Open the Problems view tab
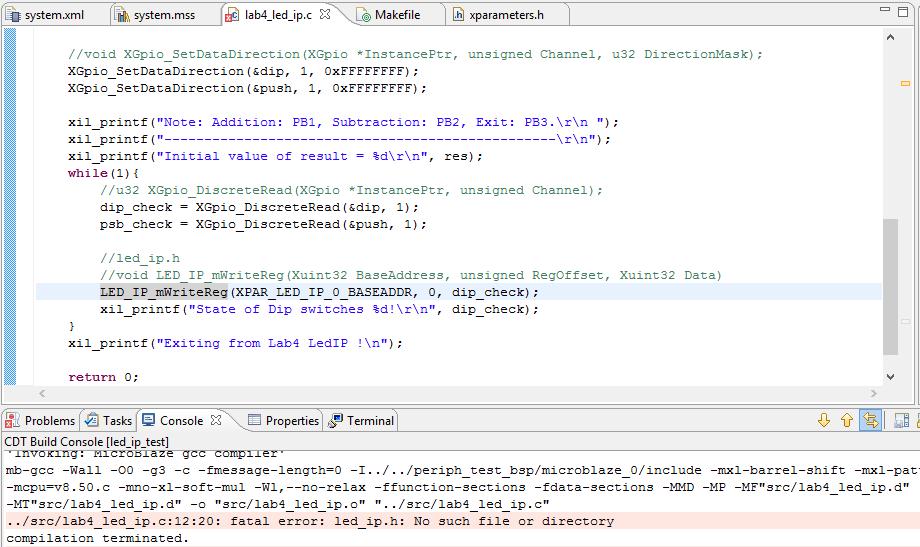This screenshot has height=547, width=920. (x=40, y=421)
